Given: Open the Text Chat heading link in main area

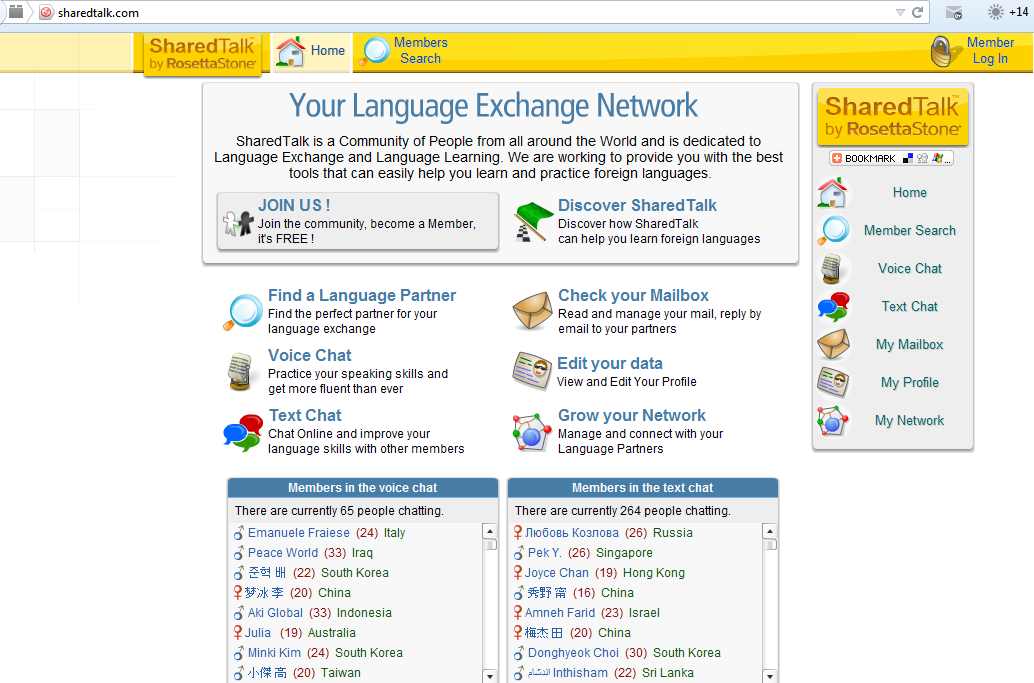Looking at the screenshot, I should 305,415.
